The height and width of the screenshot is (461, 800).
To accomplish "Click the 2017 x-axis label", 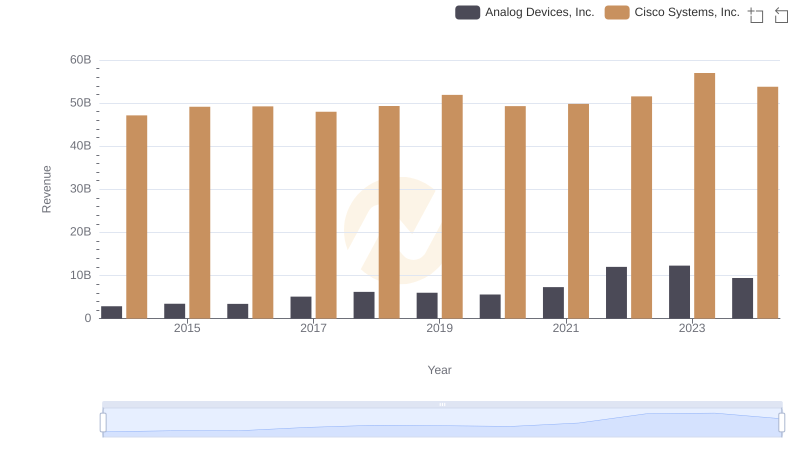I will pos(313,328).
